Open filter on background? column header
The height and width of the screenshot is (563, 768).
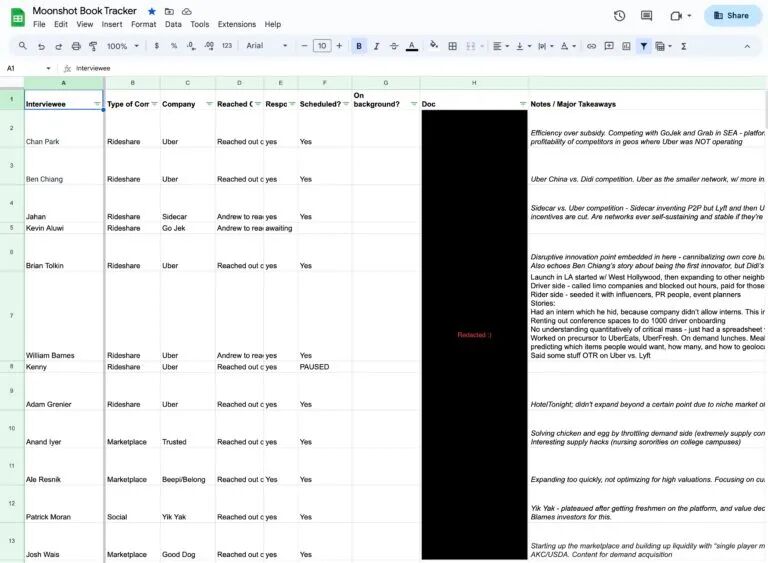[414, 104]
